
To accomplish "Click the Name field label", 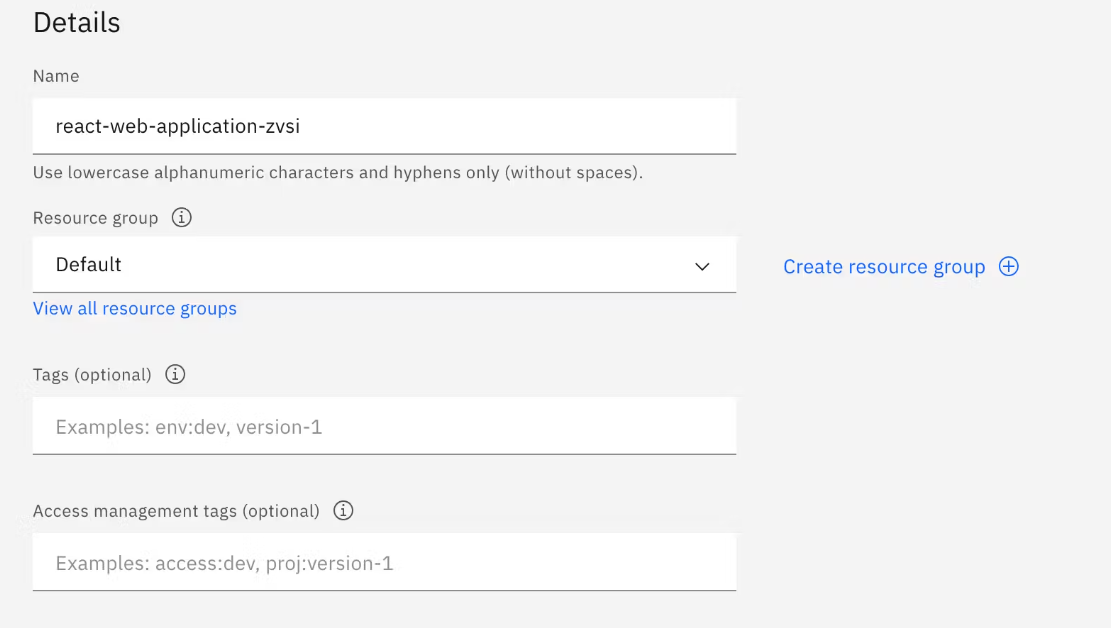I will click(56, 76).
